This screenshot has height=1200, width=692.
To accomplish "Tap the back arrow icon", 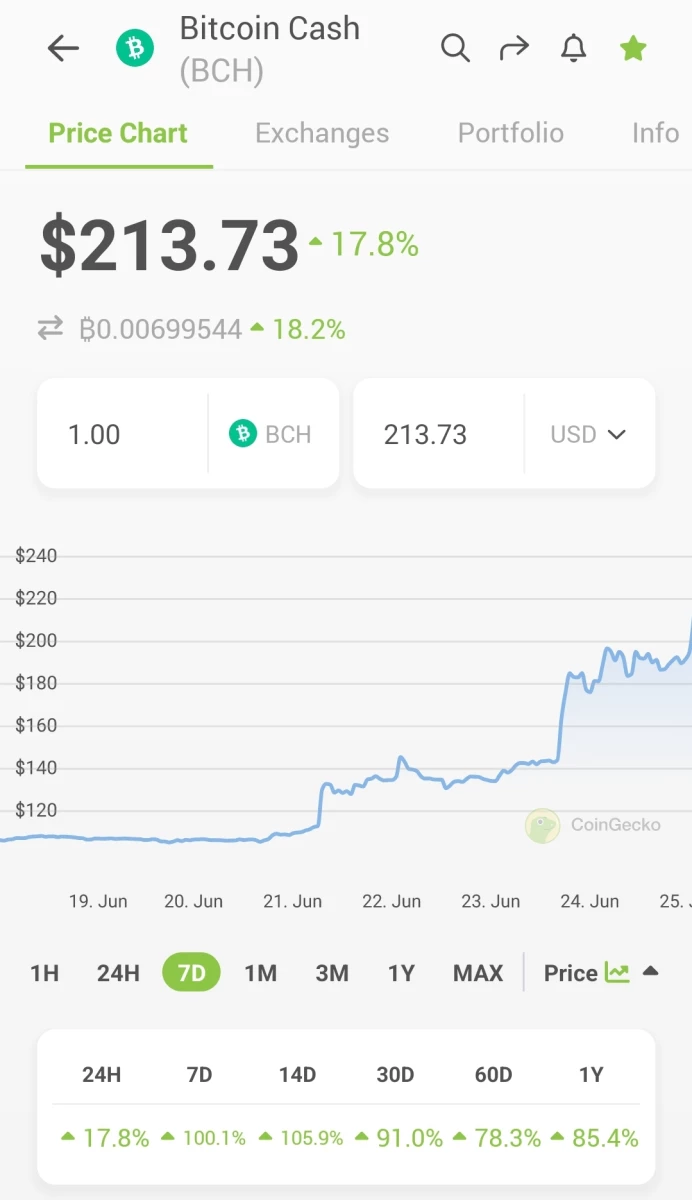I will [63, 48].
